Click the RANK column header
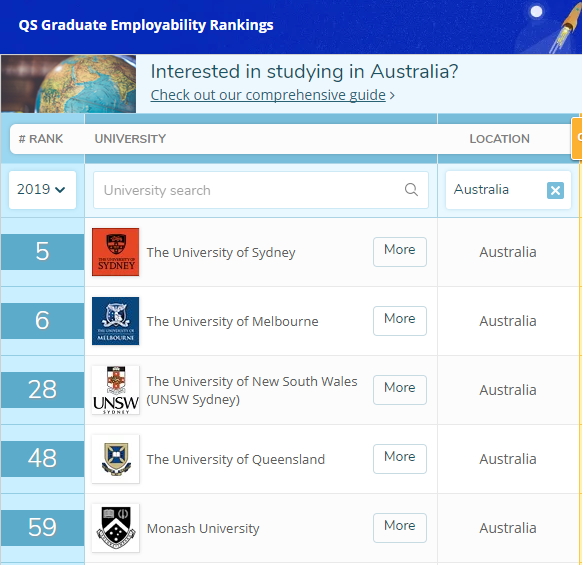 coord(41,139)
